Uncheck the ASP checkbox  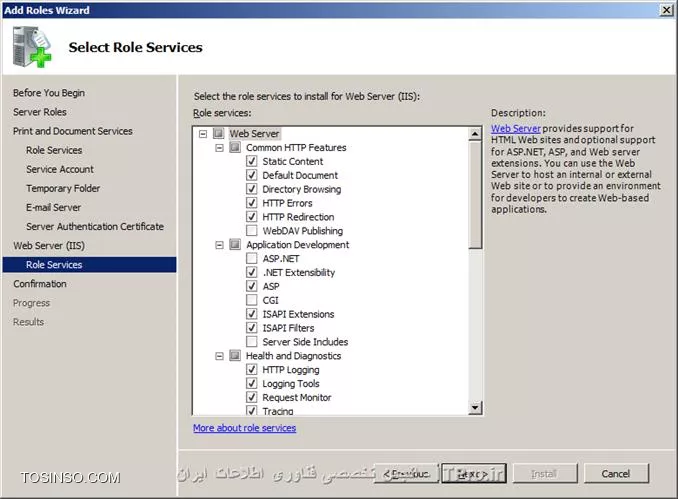(x=252, y=286)
